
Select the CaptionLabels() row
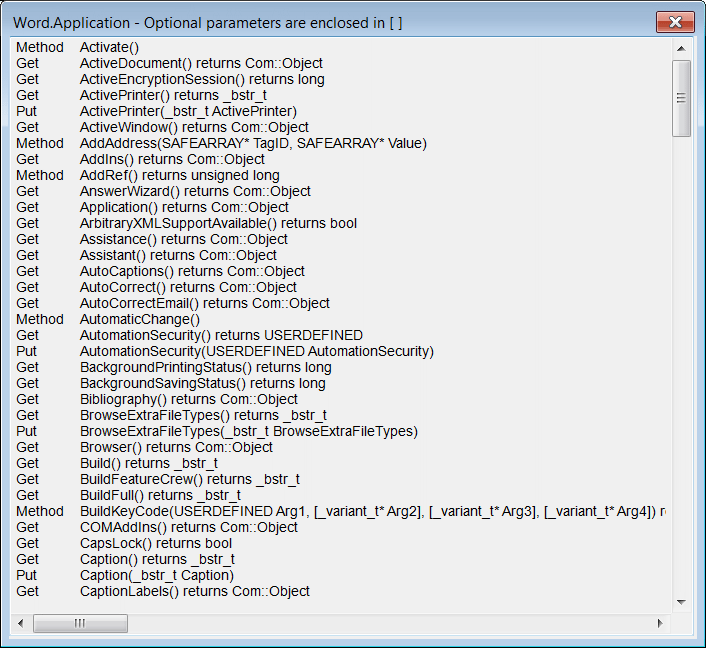coord(341,591)
